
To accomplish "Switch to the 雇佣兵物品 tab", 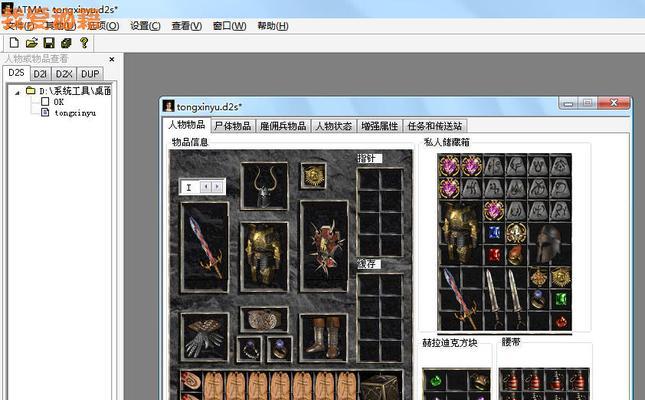I will pyautogui.click(x=283, y=126).
